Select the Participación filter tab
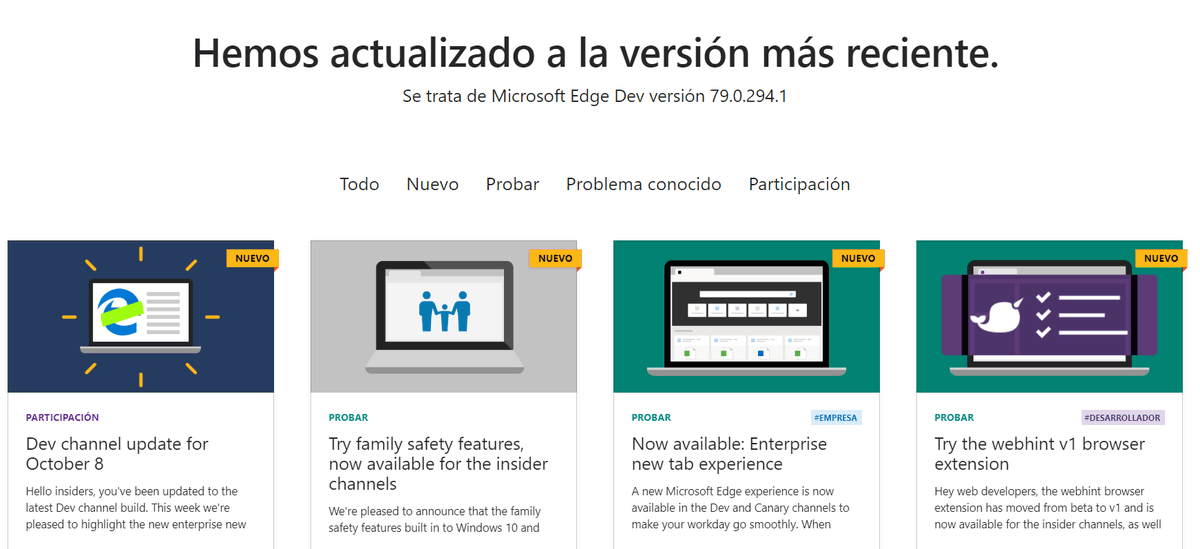Image resolution: width=1200 pixels, height=549 pixels. [799, 184]
